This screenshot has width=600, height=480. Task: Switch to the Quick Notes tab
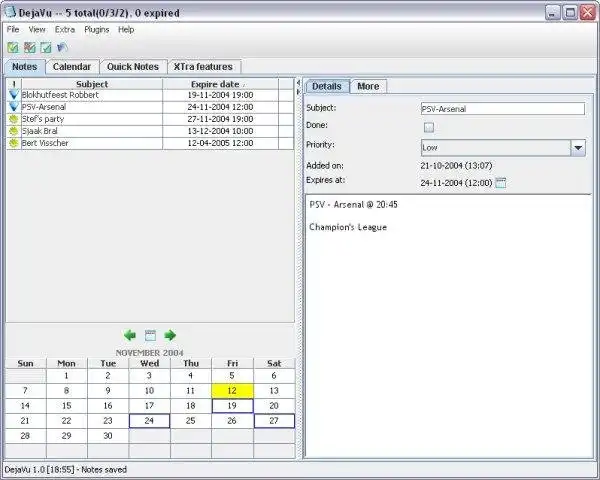pyautogui.click(x=133, y=67)
